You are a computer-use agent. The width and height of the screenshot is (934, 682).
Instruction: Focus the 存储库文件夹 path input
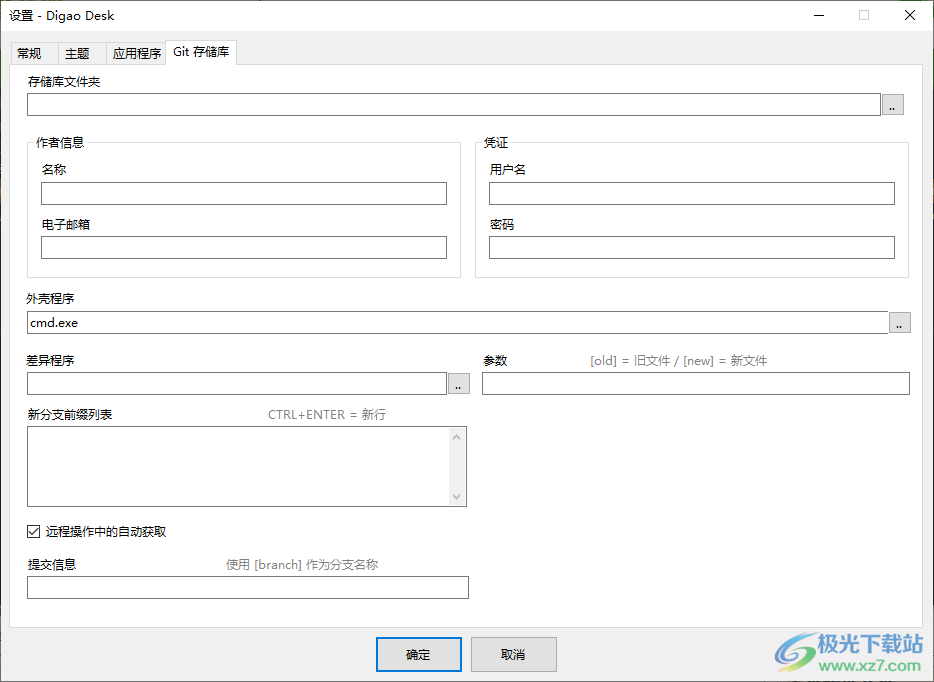(453, 104)
